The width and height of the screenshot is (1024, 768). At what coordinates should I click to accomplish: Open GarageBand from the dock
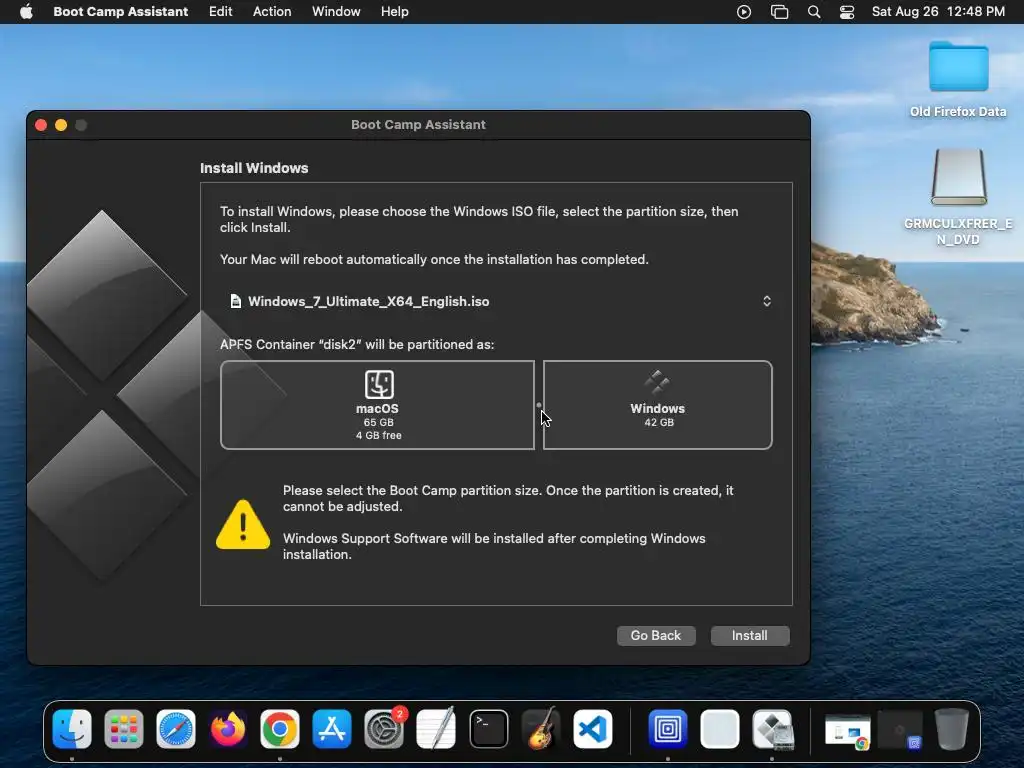[541, 729]
